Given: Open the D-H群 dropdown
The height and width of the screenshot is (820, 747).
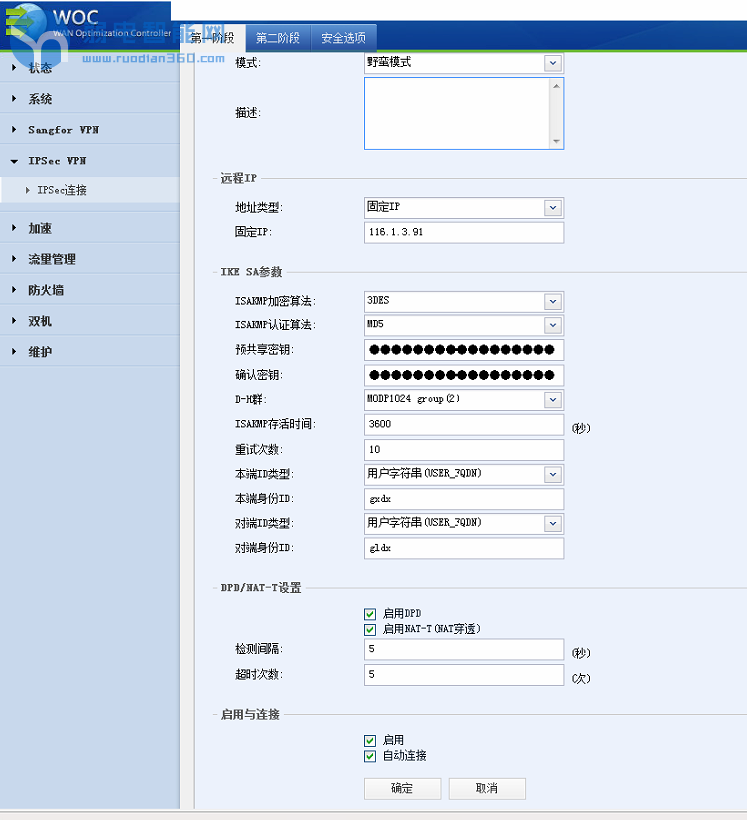Looking at the screenshot, I should [x=552, y=399].
